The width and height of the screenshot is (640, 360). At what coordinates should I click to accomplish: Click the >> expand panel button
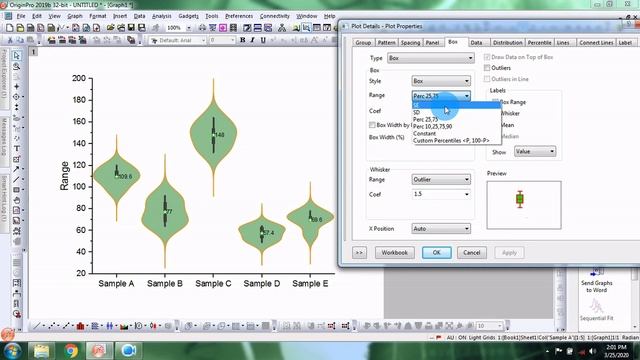pos(359,253)
